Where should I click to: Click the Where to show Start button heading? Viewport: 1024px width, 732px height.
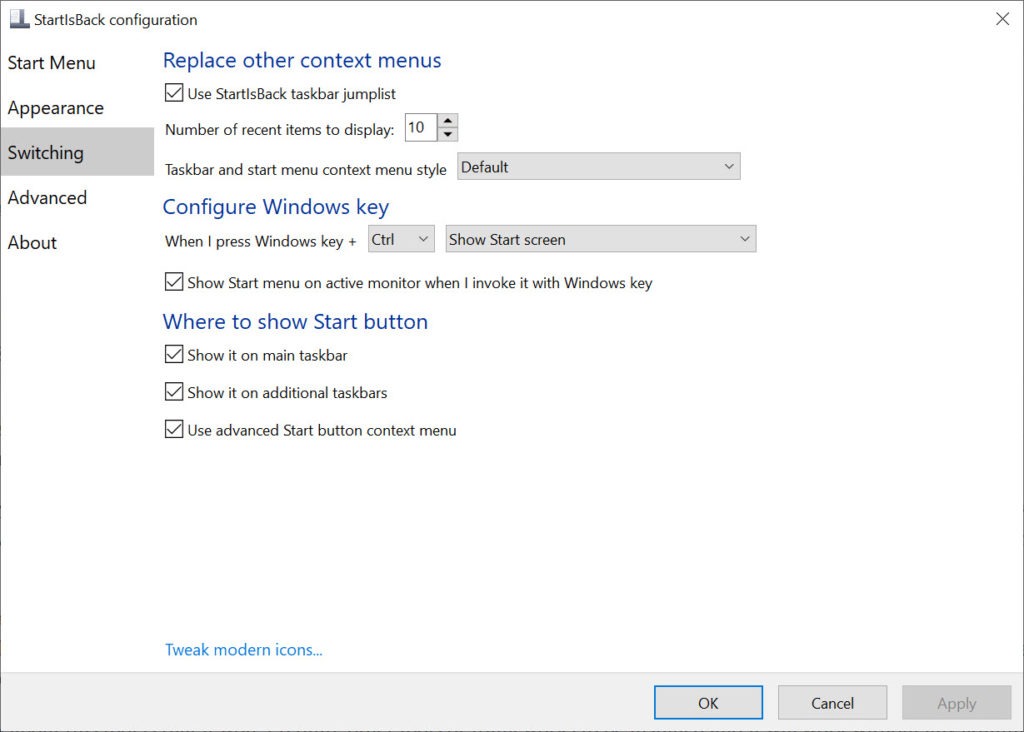click(295, 321)
